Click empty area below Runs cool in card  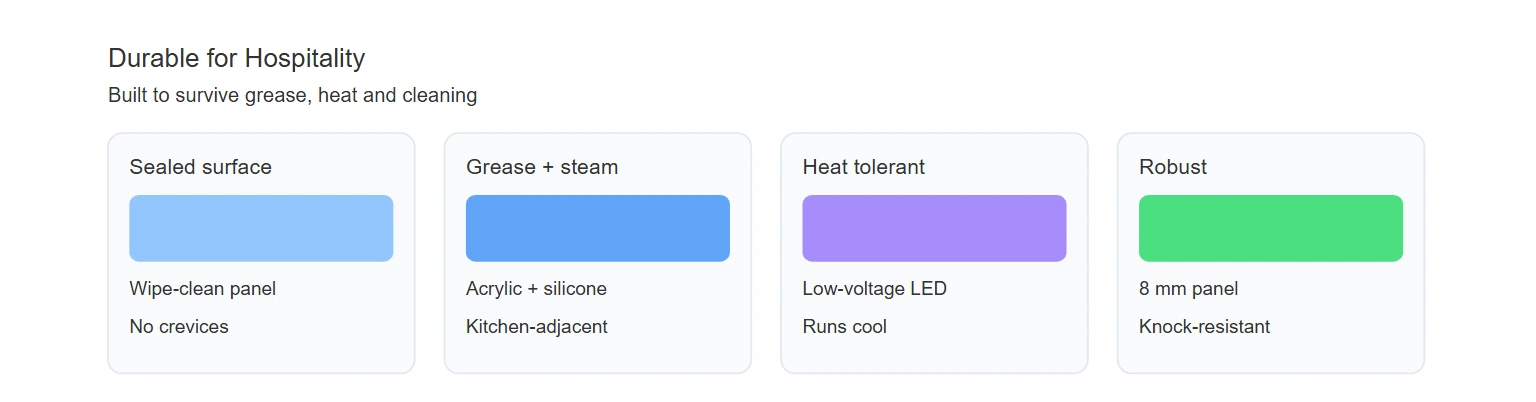coord(934,356)
